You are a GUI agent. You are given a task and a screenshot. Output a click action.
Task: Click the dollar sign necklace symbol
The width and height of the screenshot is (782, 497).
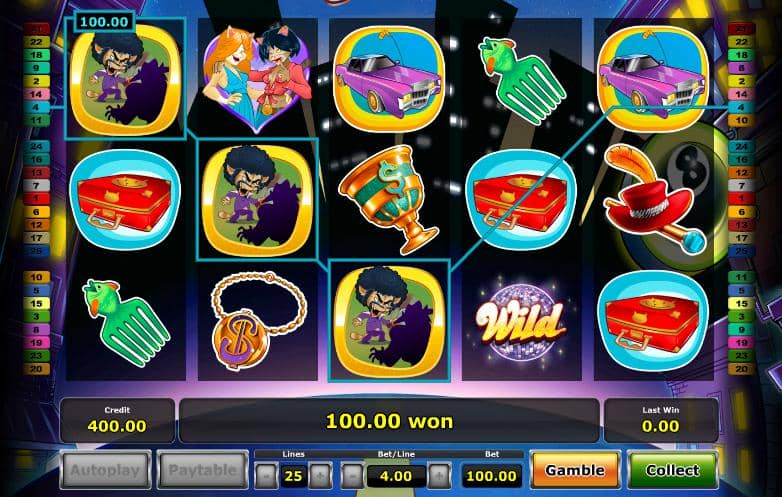point(257,320)
